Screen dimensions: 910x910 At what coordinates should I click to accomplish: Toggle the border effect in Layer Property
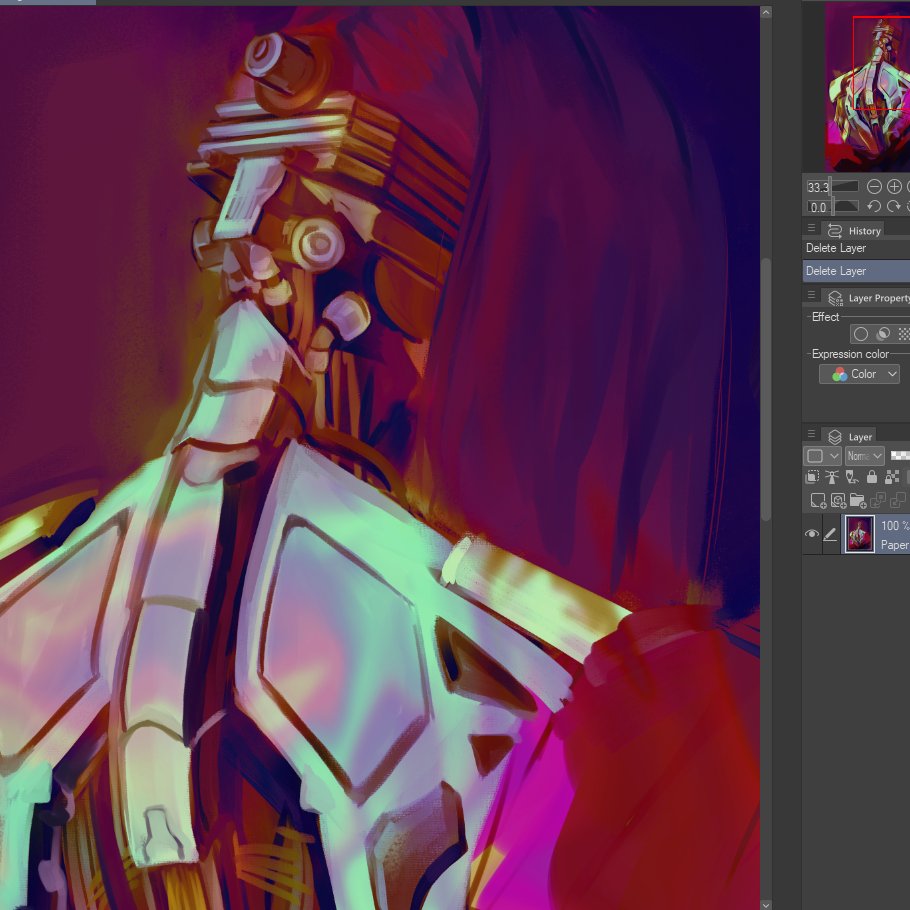pyautogui.click(x=860, y=333)
